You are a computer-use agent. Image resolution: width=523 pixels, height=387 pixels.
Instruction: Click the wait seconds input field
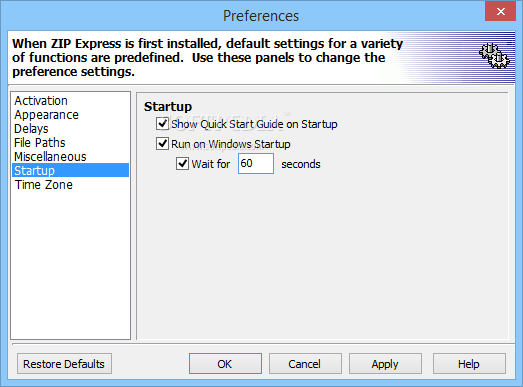tap(256, 163)
